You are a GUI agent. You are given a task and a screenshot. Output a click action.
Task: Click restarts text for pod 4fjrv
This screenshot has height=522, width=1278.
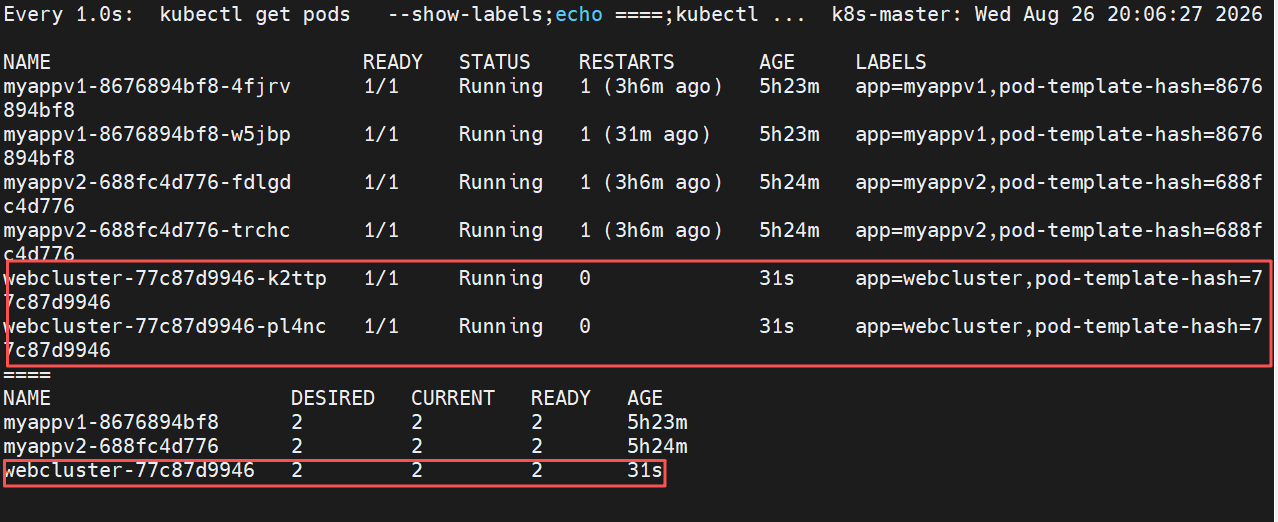[x=651, y=87]
